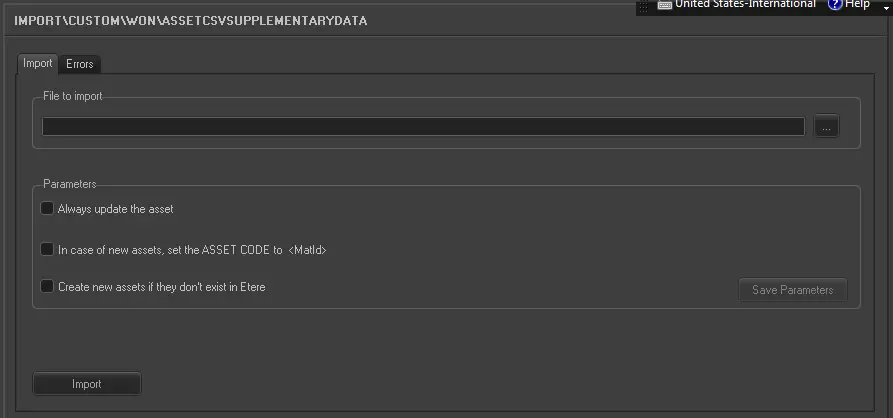The image size is (893, 418).
Task: Click the blue Help question-mark icon
Action: 835,5
